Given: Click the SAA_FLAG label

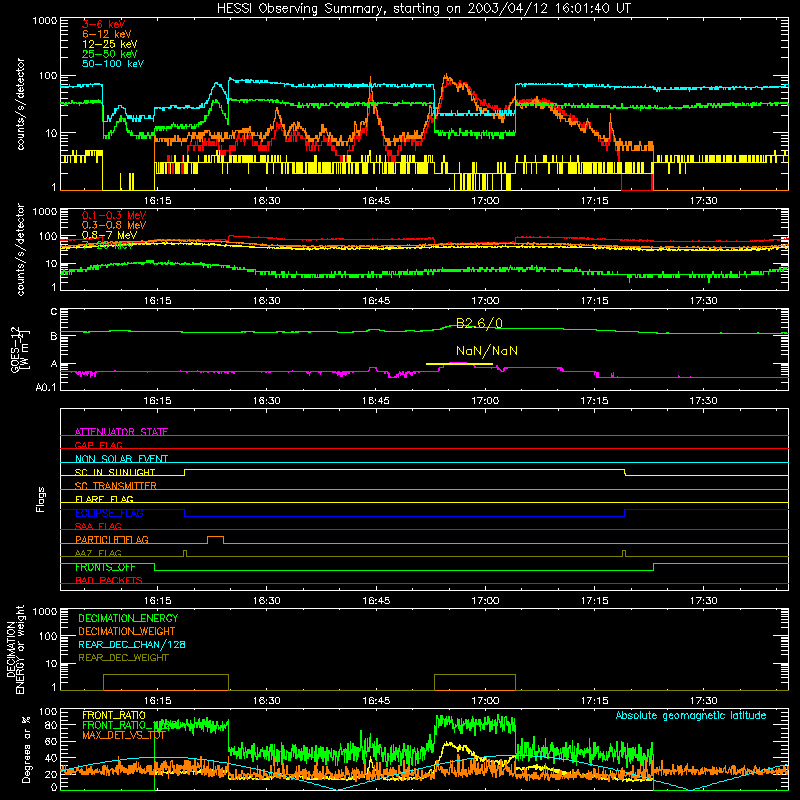Looking at the screenshot, I should tap(98, 526).
